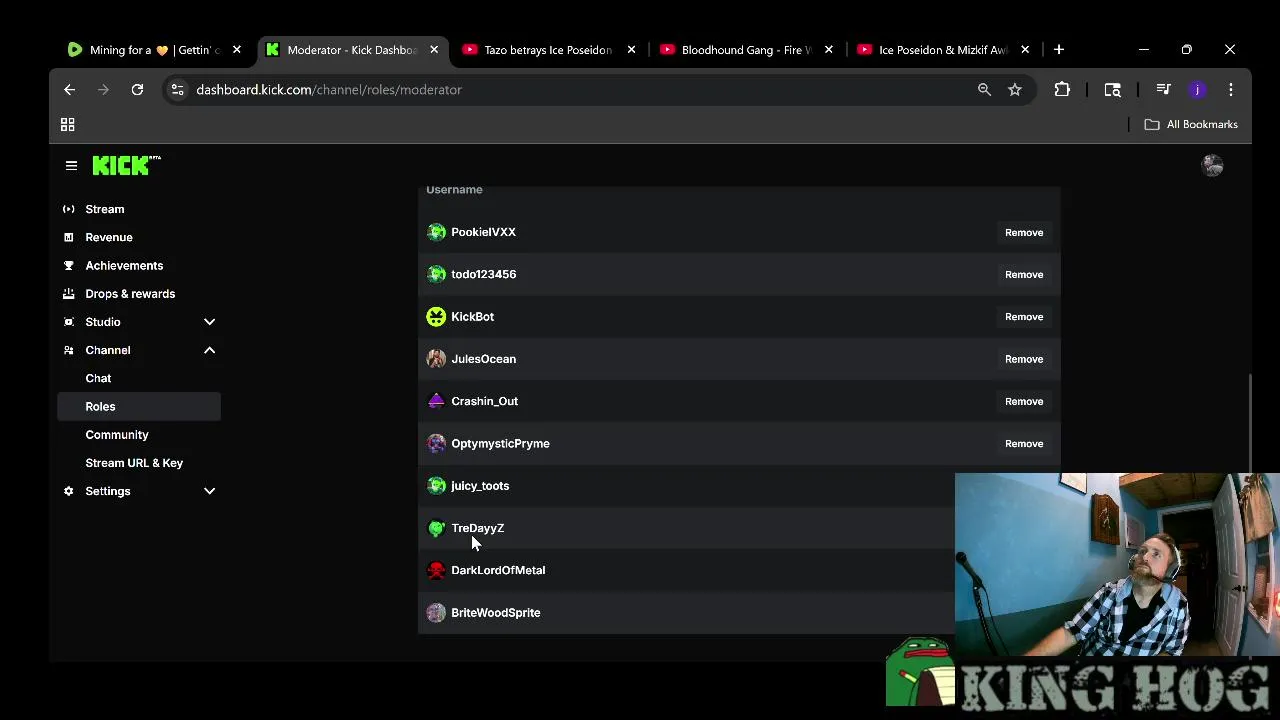Image resolution: width=1280 pixels, height=720 pixels.
Task: Open the Revenue page
Action: coord(109,237)
